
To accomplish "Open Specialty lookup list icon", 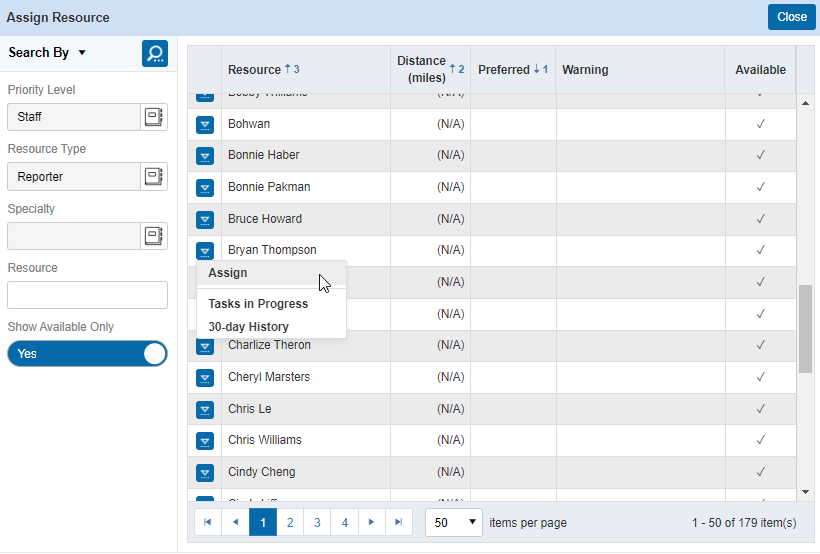I will pos(153,236).
